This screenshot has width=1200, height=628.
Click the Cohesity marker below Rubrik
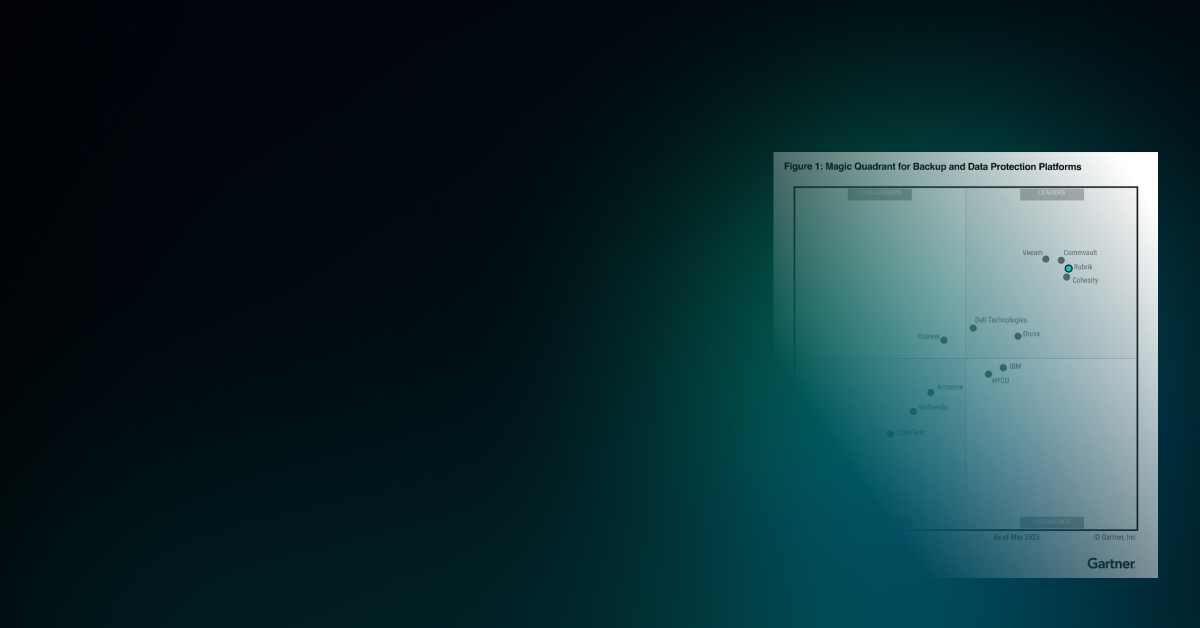click(x=1067, y=279)
